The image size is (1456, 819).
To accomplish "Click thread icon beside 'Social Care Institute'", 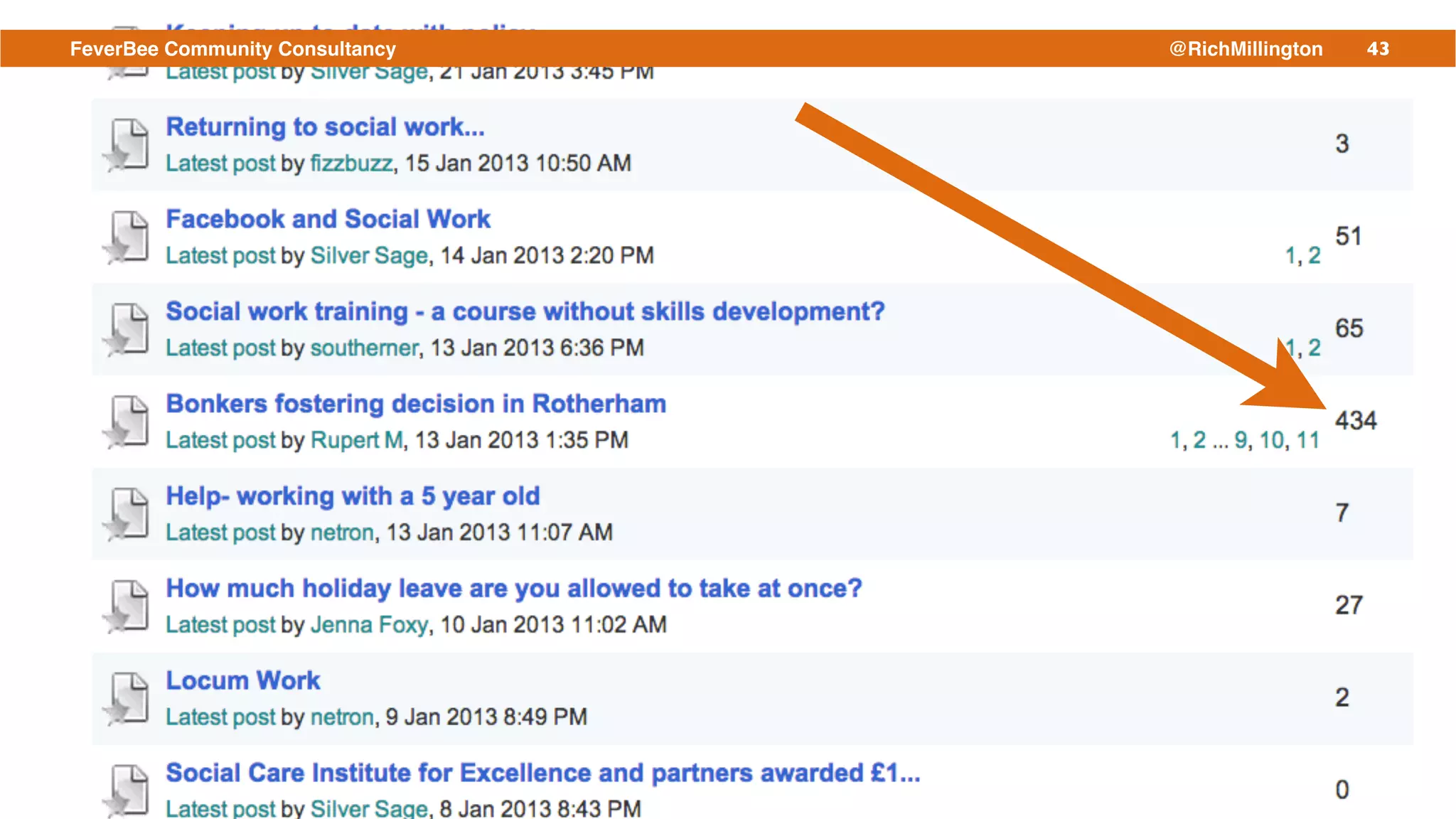I will [x=127, y=791].
